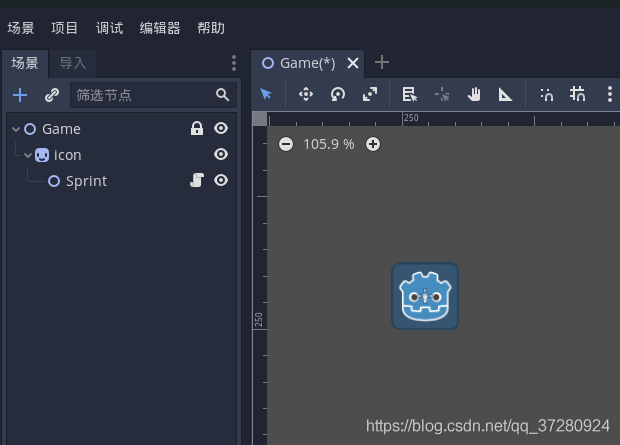Collapse the Game root node
Viewport: 620px width, 445px height.
coord(16,129)
